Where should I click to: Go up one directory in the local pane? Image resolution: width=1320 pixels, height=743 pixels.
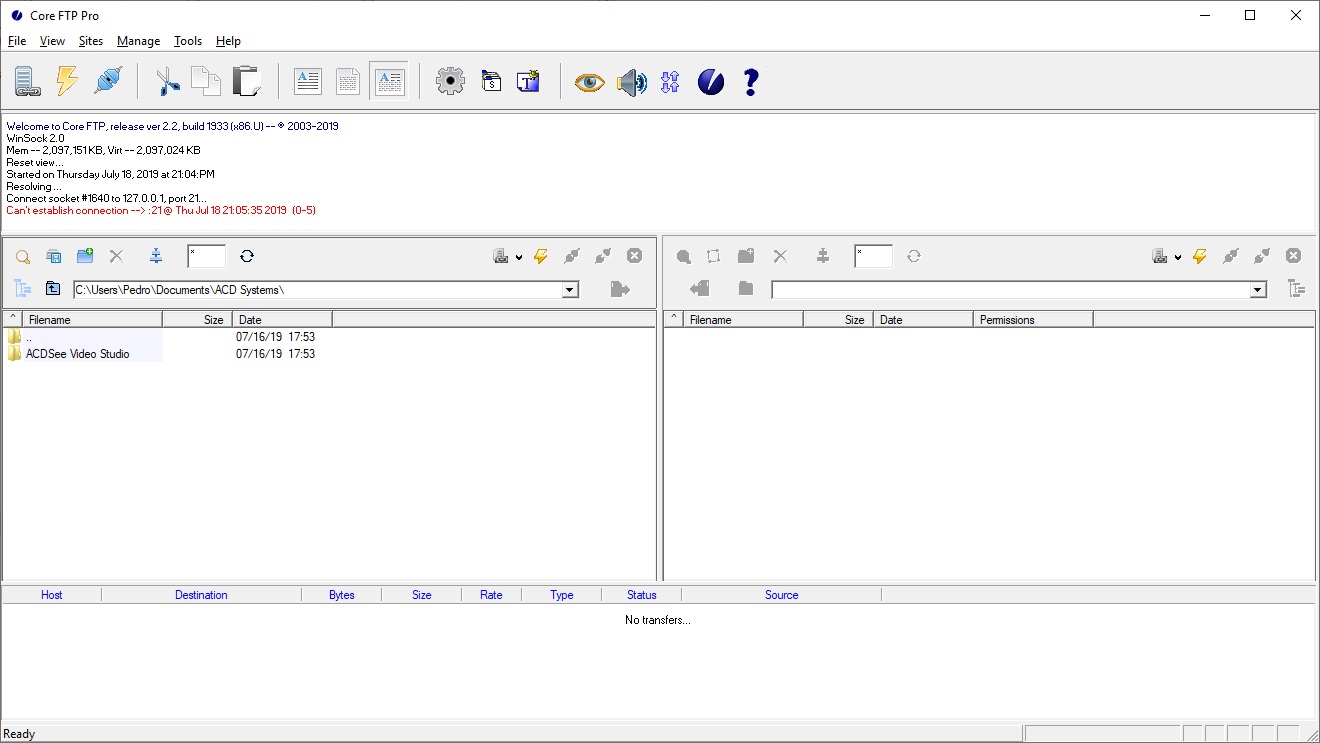tap(53, 288)
